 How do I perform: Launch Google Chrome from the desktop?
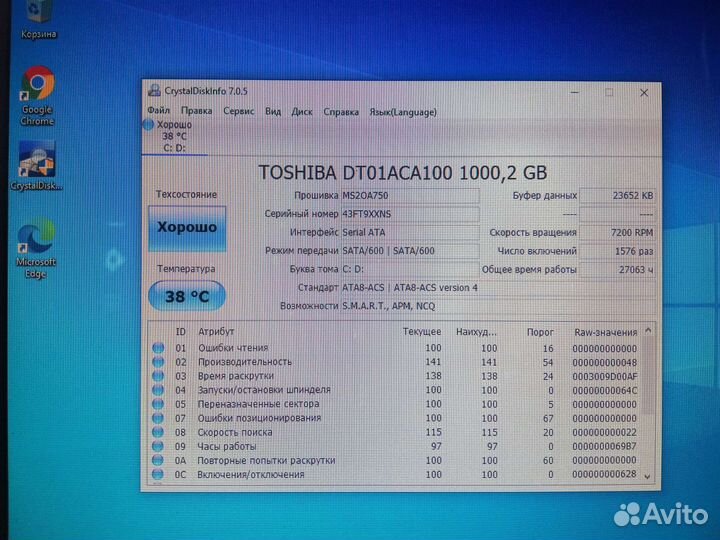[x=38, y=96]
